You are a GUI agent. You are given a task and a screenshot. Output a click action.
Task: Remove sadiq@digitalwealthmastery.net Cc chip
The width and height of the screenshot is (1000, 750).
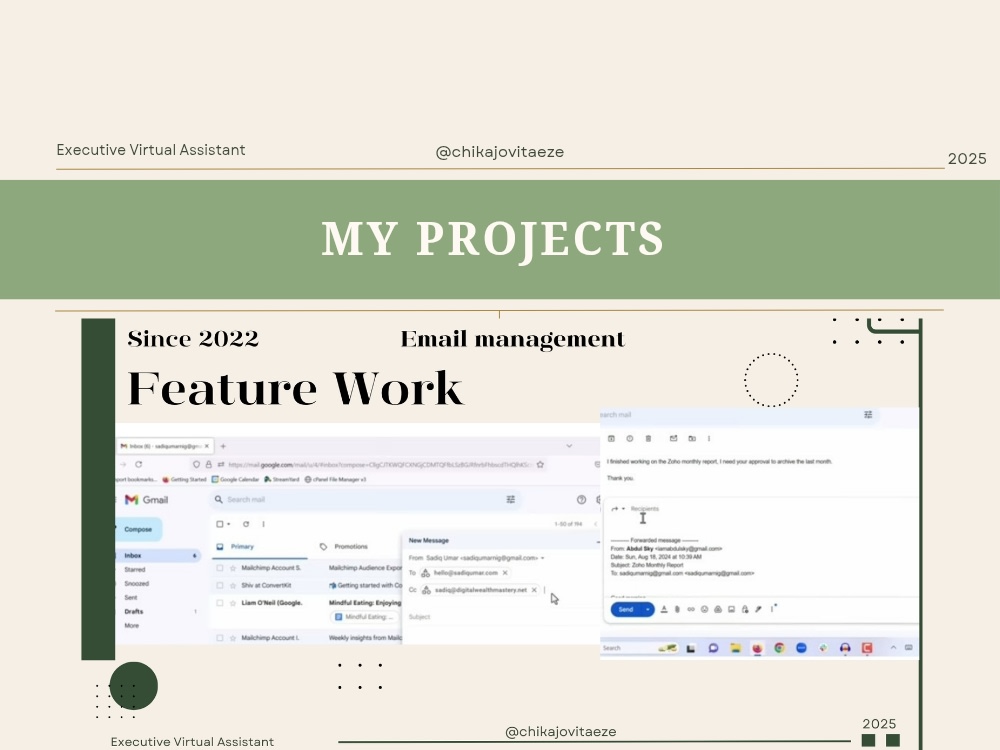click(x=534, y=590)
